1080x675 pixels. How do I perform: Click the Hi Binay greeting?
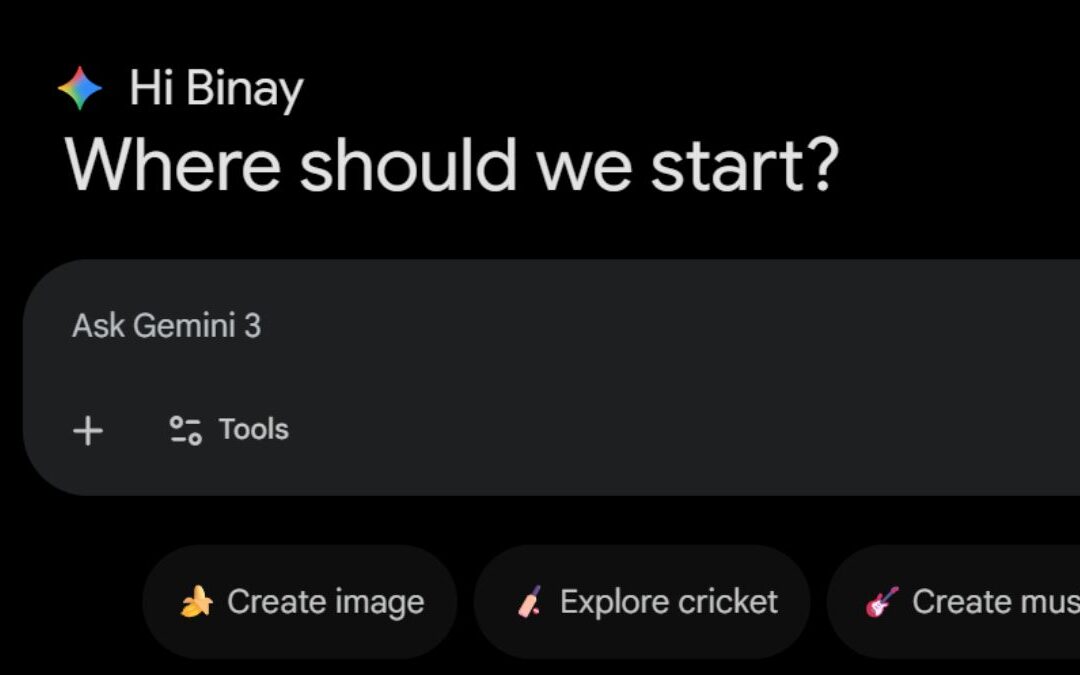pos(216,86)
